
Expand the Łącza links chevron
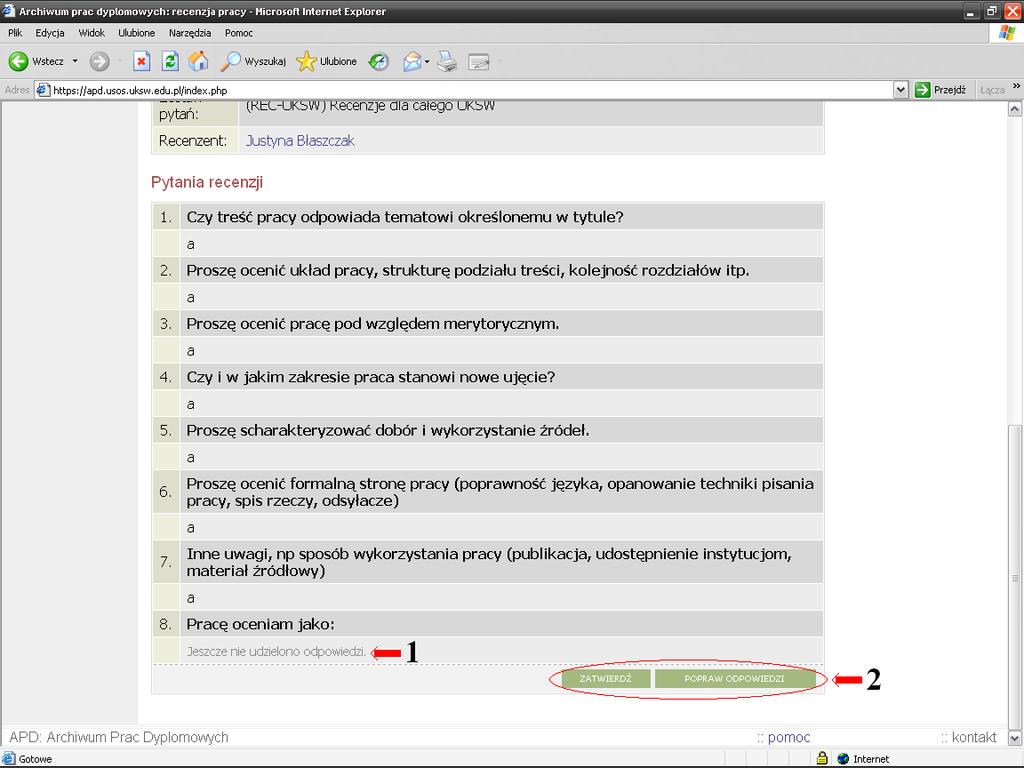(x=1016, y=87)
